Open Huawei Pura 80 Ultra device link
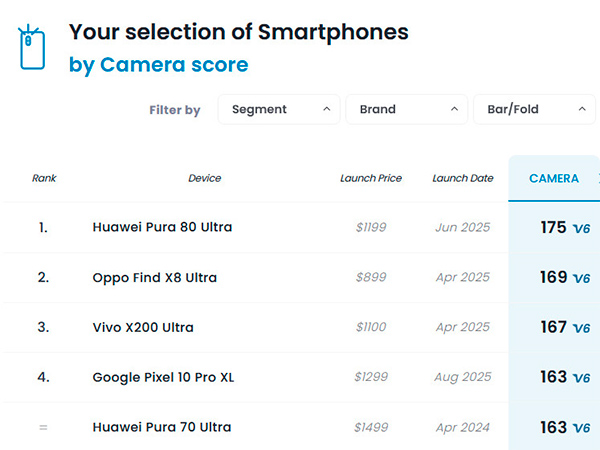Viewport: 600px width, 450px height. (x=162, y=227)
